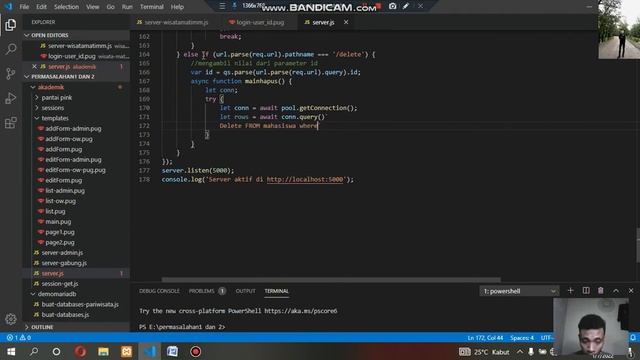Open the View menu

[x=93, y=7]
